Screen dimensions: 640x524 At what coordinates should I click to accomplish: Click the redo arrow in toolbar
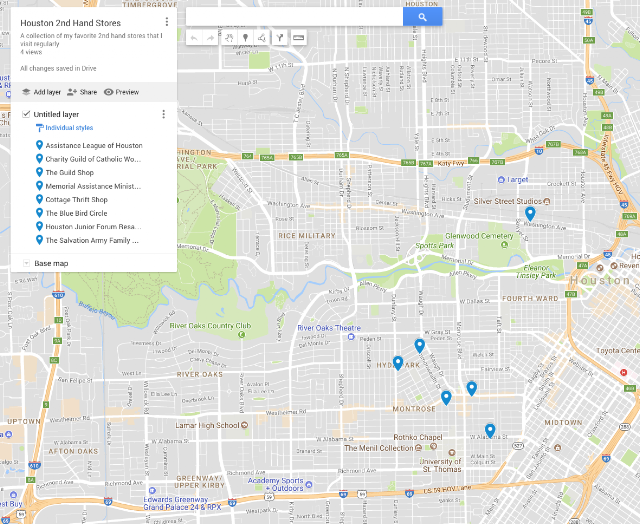(x=211, y=38)
